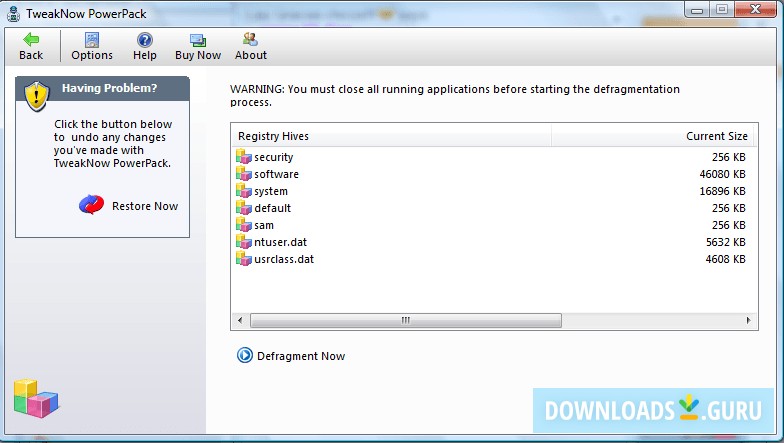Screen dimensions: 784x443
Task: Click the default row 256 KB value
Action: 728,208
